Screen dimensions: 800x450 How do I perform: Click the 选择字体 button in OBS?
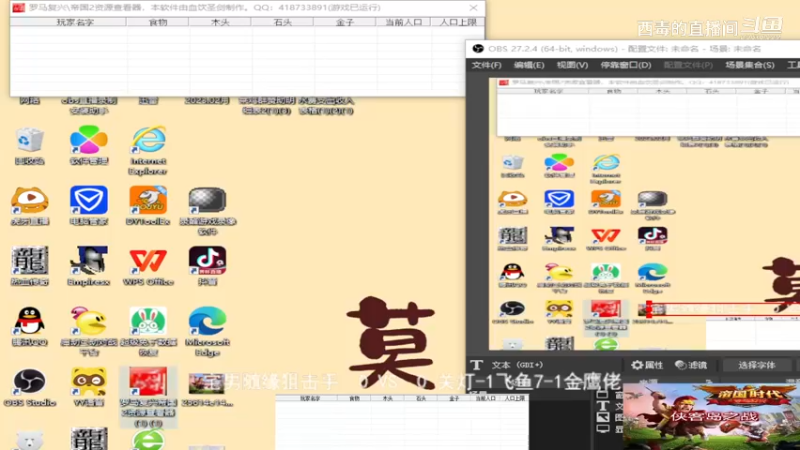pyautogui.click(x=757, y=365)
